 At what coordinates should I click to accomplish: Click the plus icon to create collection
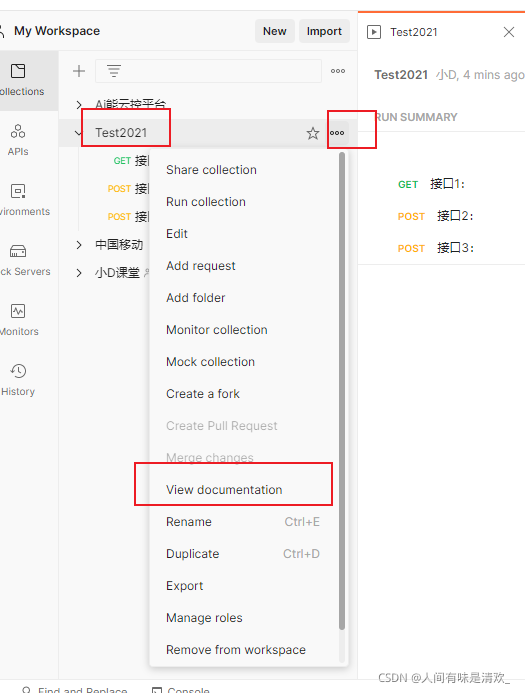[x=79, y=71]
